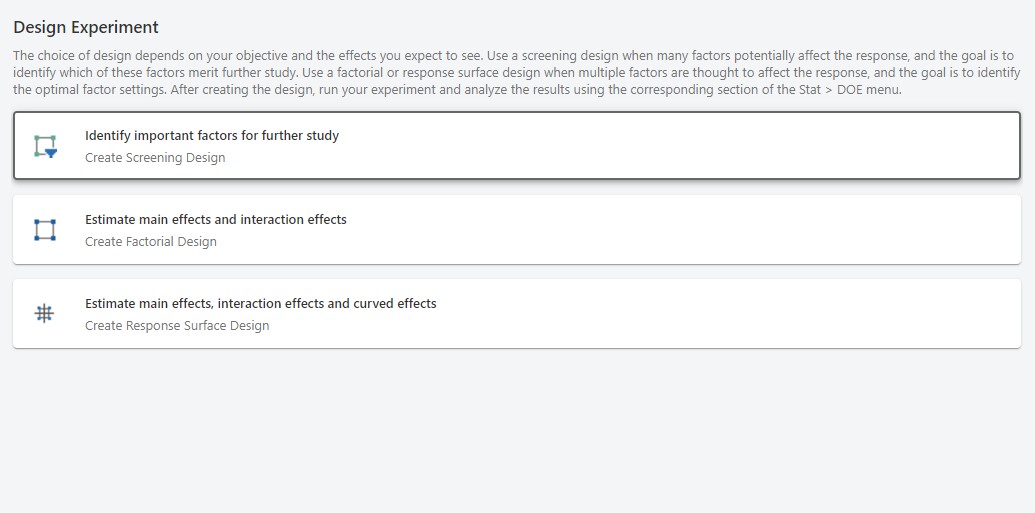Click the Design Experiment heading
Screen dimensions: 1035x513
pyautogui.click(x=86, y=27)
